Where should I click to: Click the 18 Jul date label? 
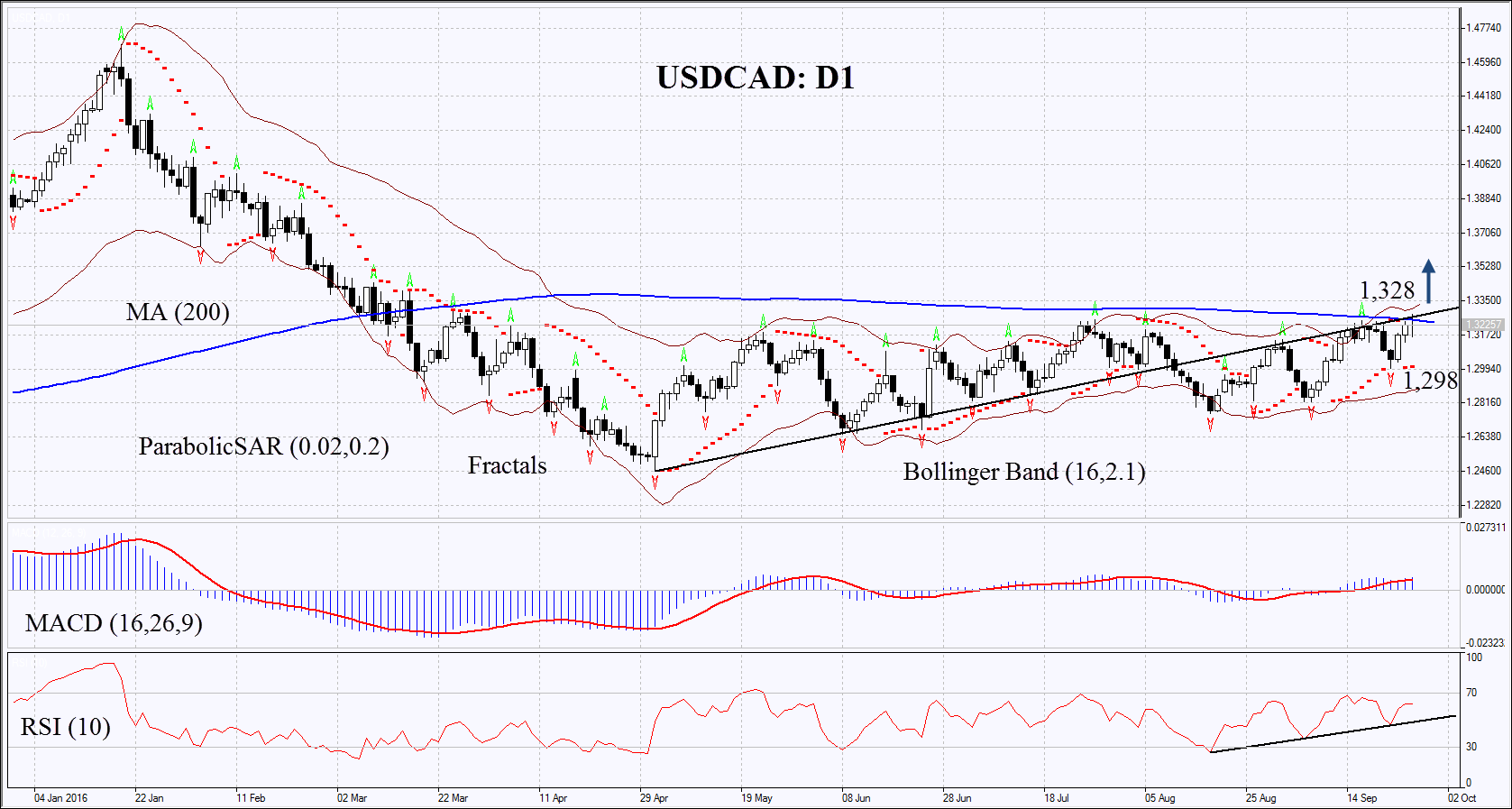tap(1057, 798)
